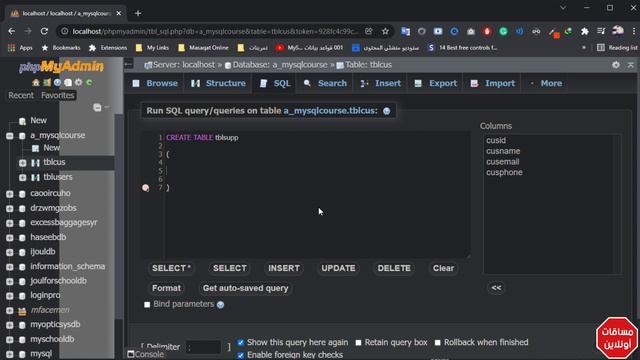Click the log out icon in sidebar

point(47,82)
